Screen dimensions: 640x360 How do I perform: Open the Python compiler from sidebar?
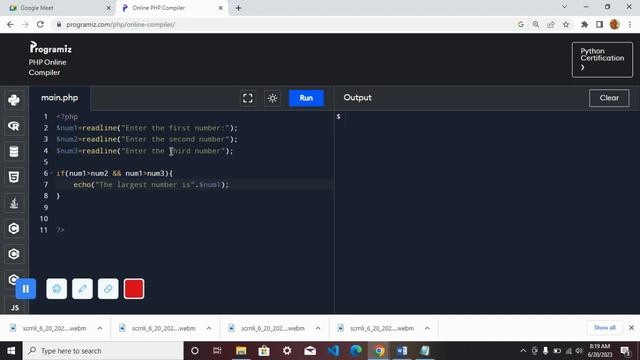[14, 100]
